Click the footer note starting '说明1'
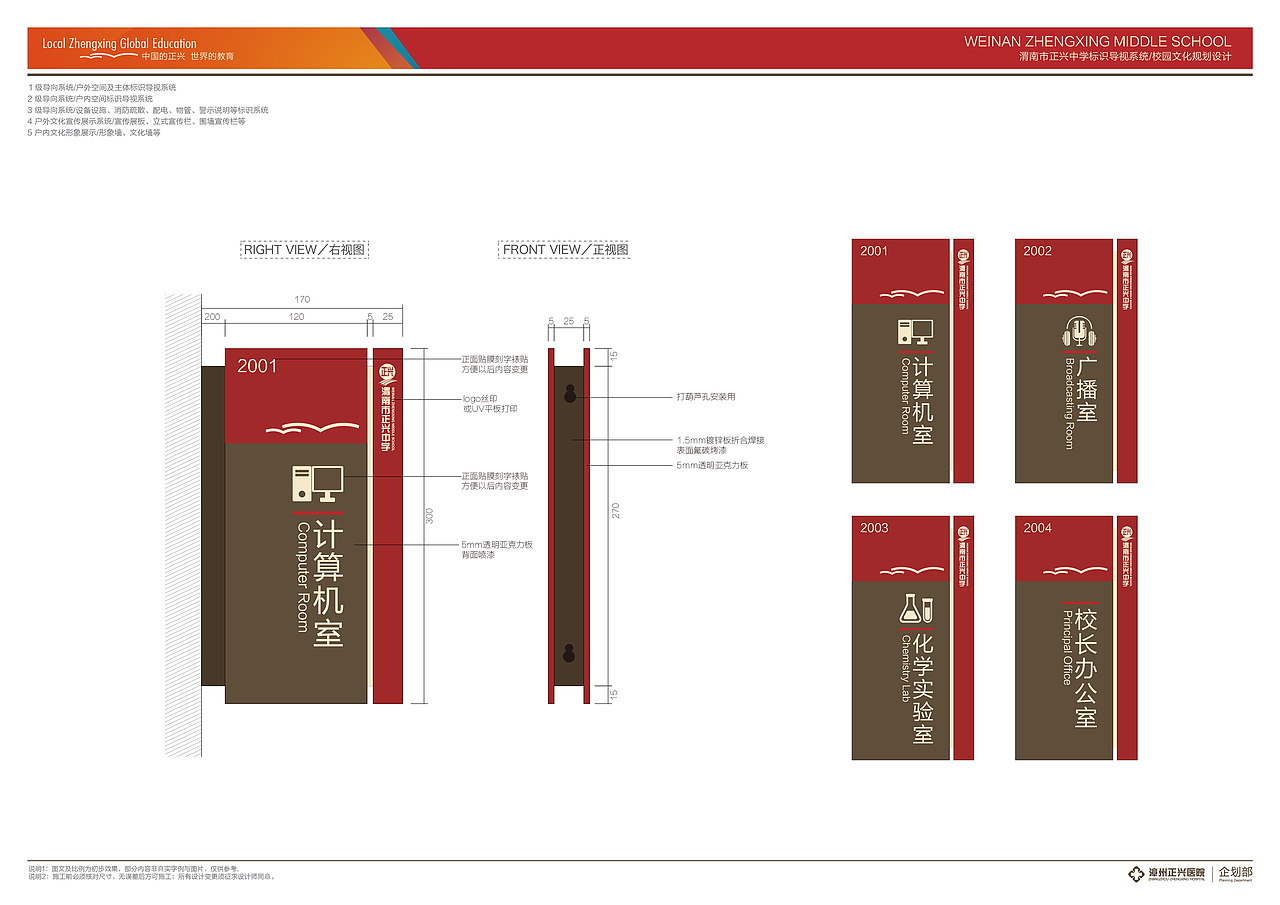The height and width of the screenshot is (905, 1280). [x=134, y=870]
